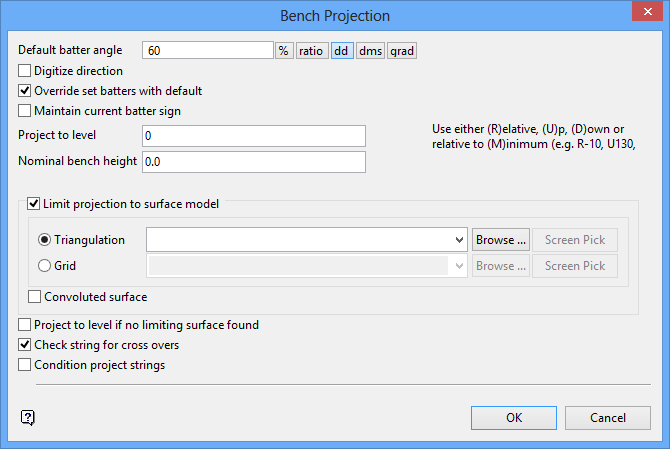
Task: Click the Default batter angle field
Action: tap(208, 50)
